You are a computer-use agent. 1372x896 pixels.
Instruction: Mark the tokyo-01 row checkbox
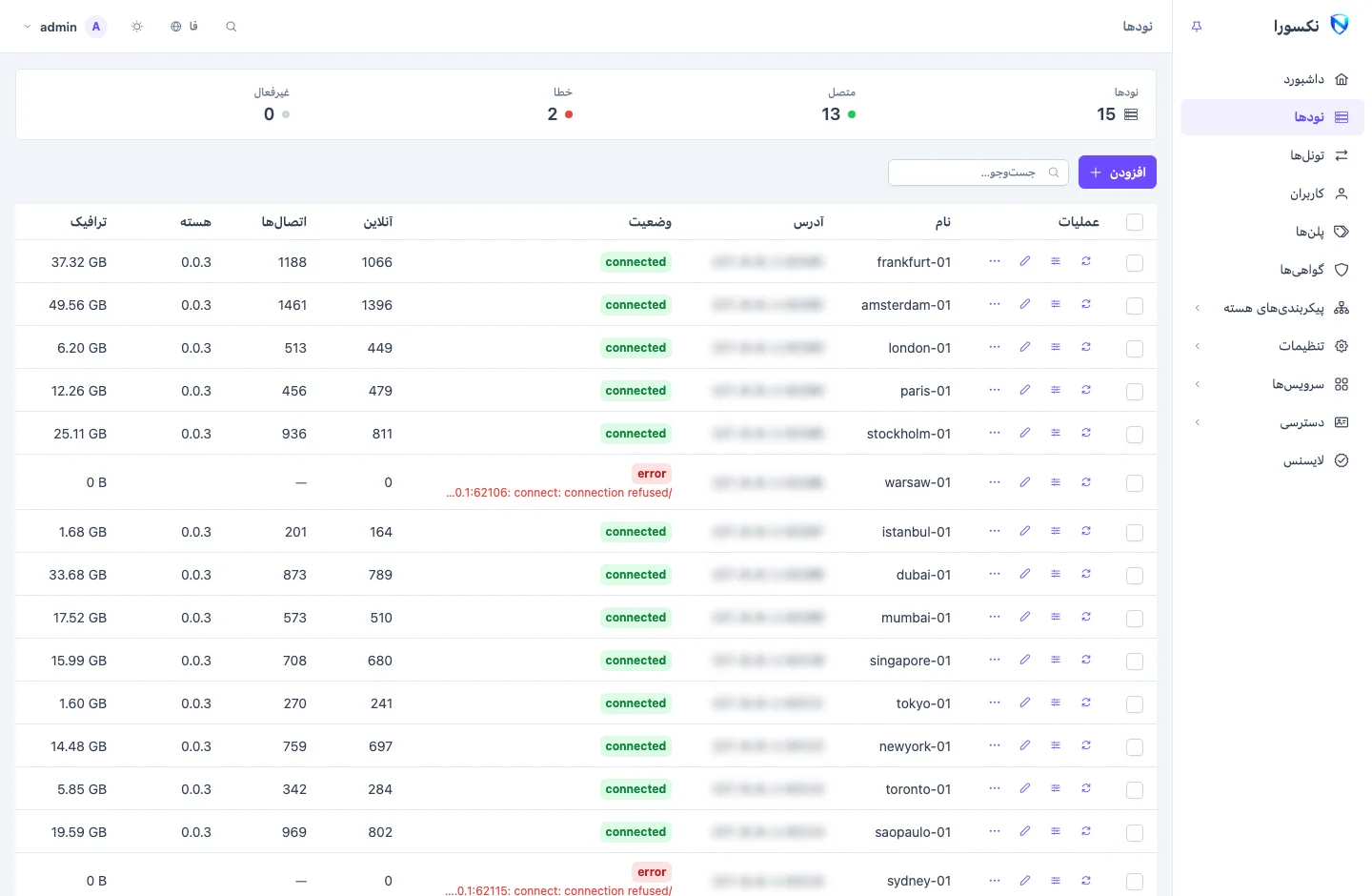coord(1135,704)
